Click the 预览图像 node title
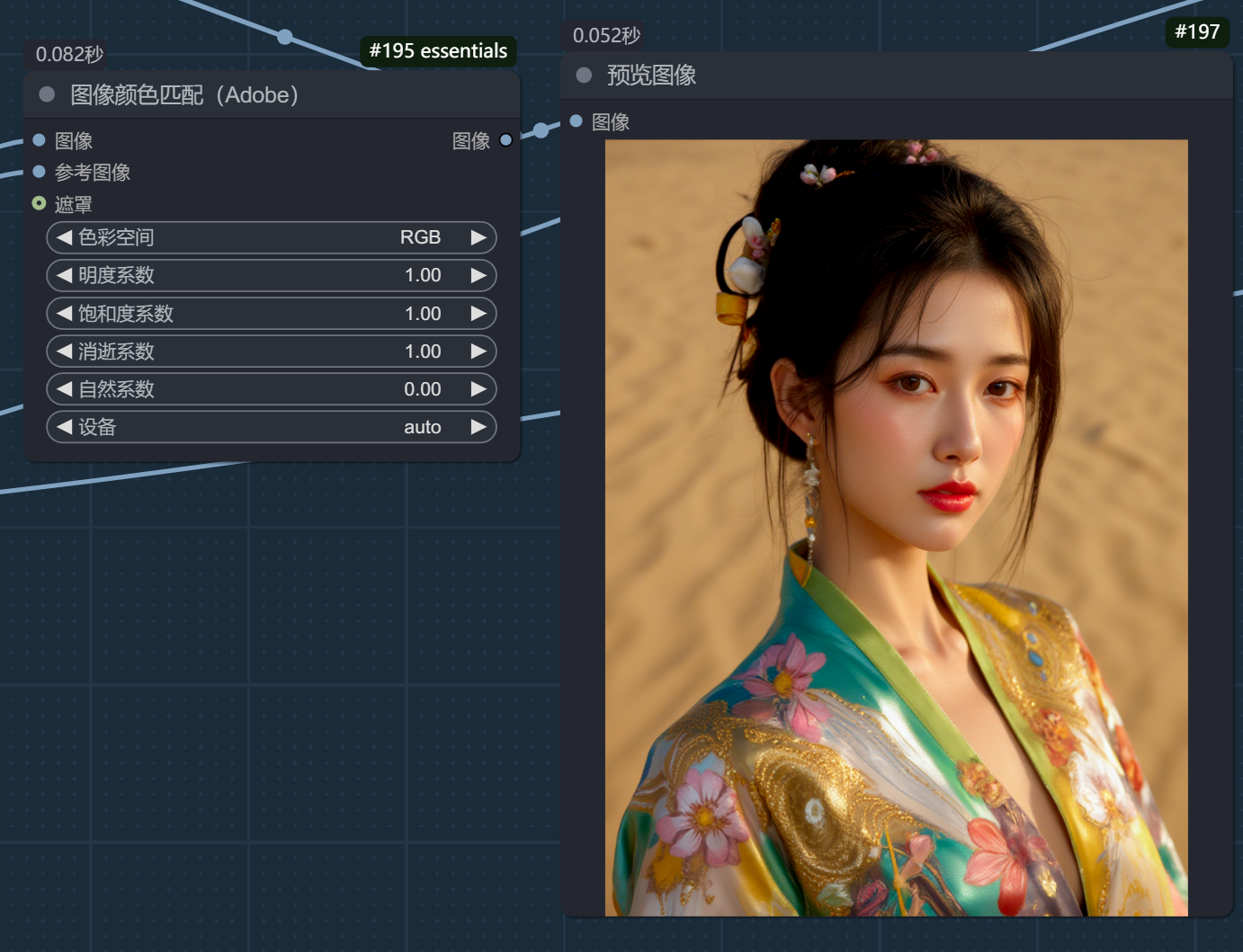The image size is (1243, 952). click(652, 75)
